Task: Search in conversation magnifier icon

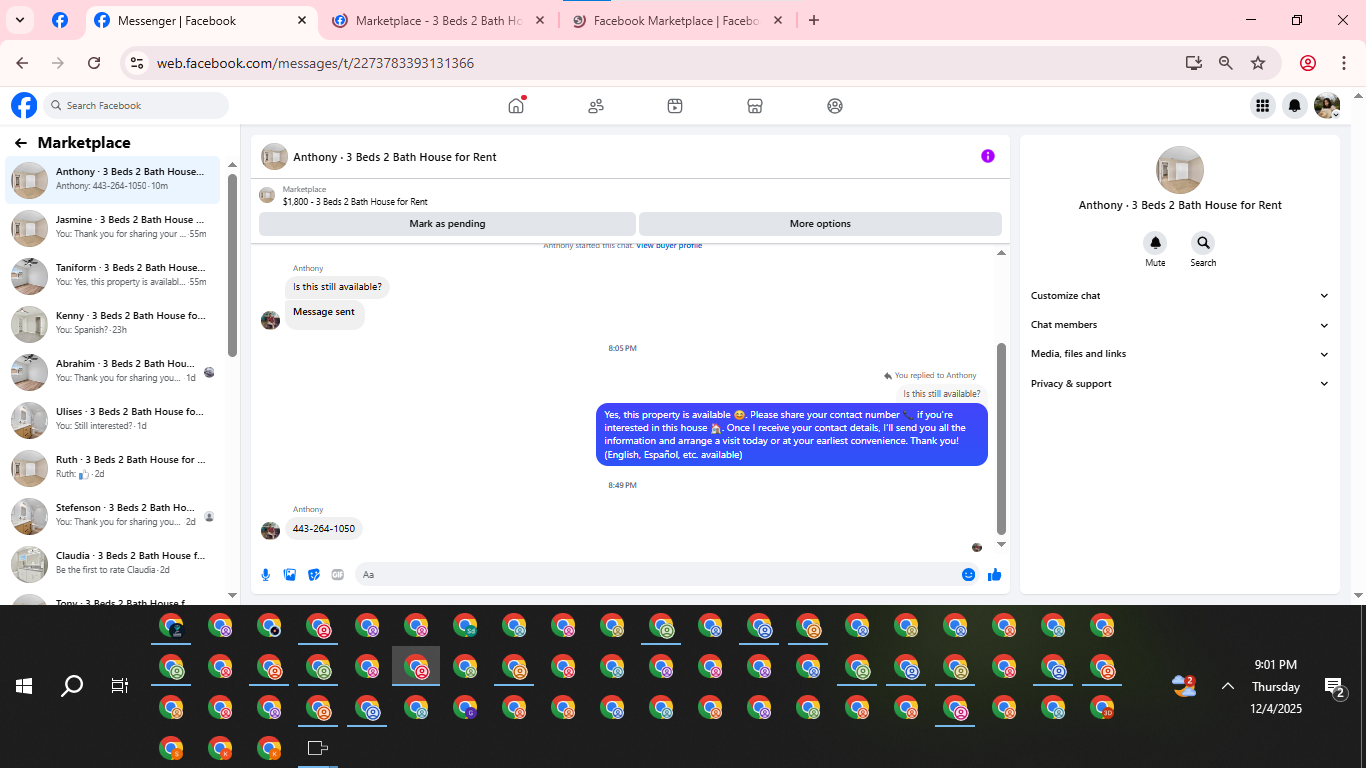Action: click(1203, 243)
